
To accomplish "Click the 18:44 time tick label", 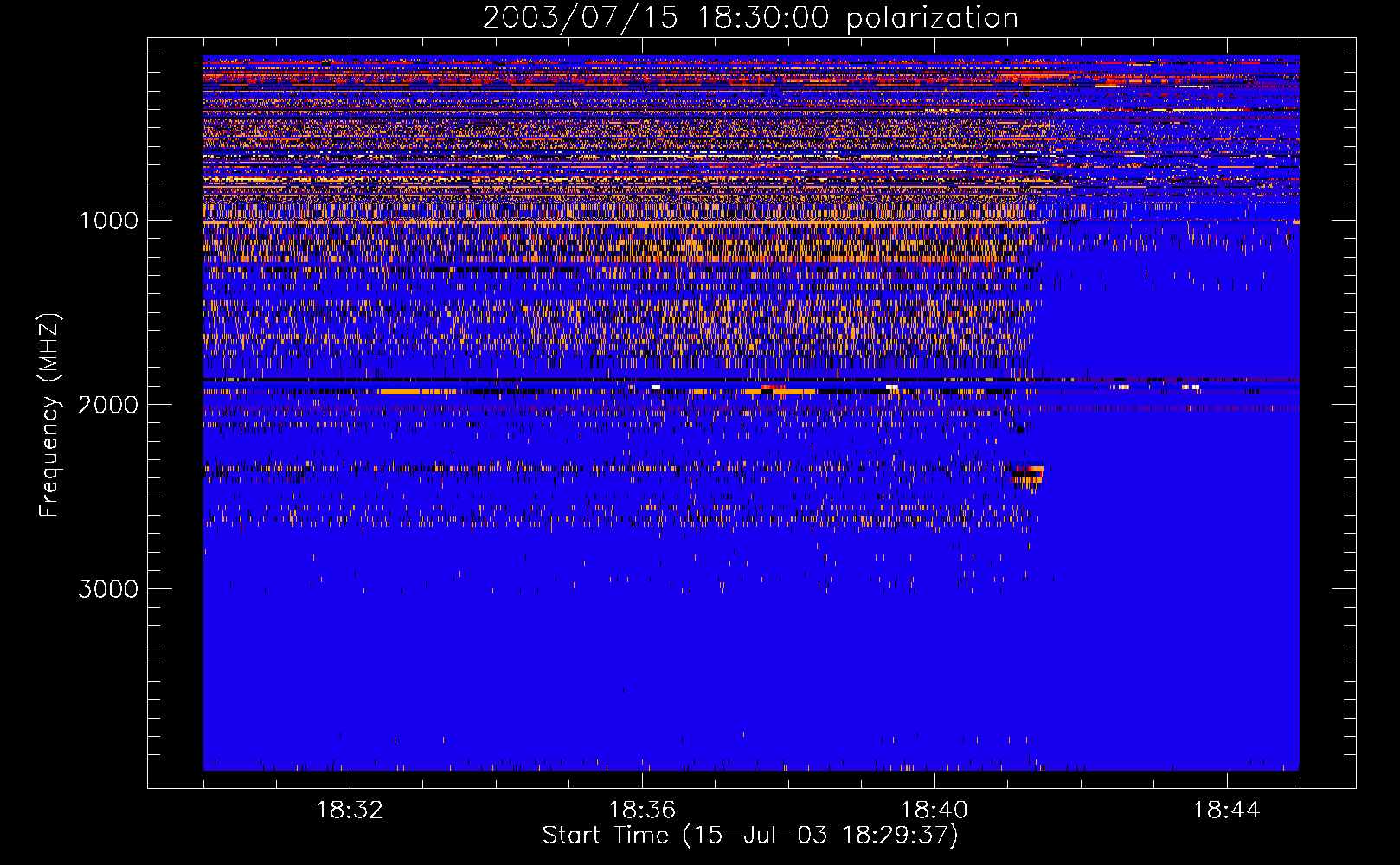I will click(x=1227, y=811).
